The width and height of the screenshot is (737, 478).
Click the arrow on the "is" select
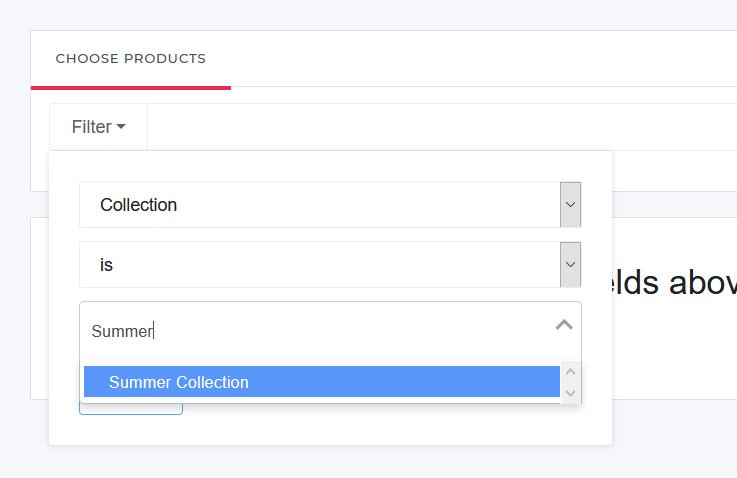pyautogui.click(x=570, y=264)
